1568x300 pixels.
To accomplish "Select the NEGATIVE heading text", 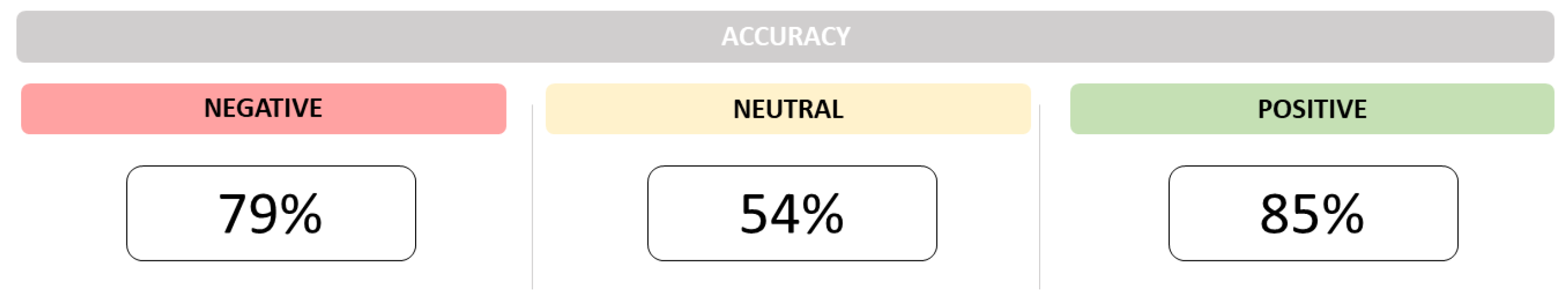I will [263, 108].
